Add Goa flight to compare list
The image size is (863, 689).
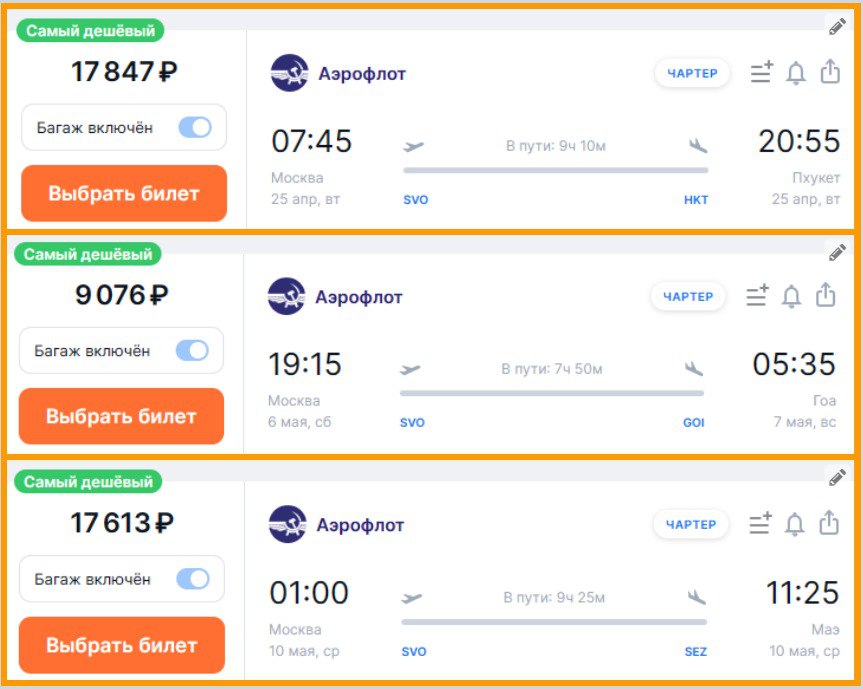point(758,296)
